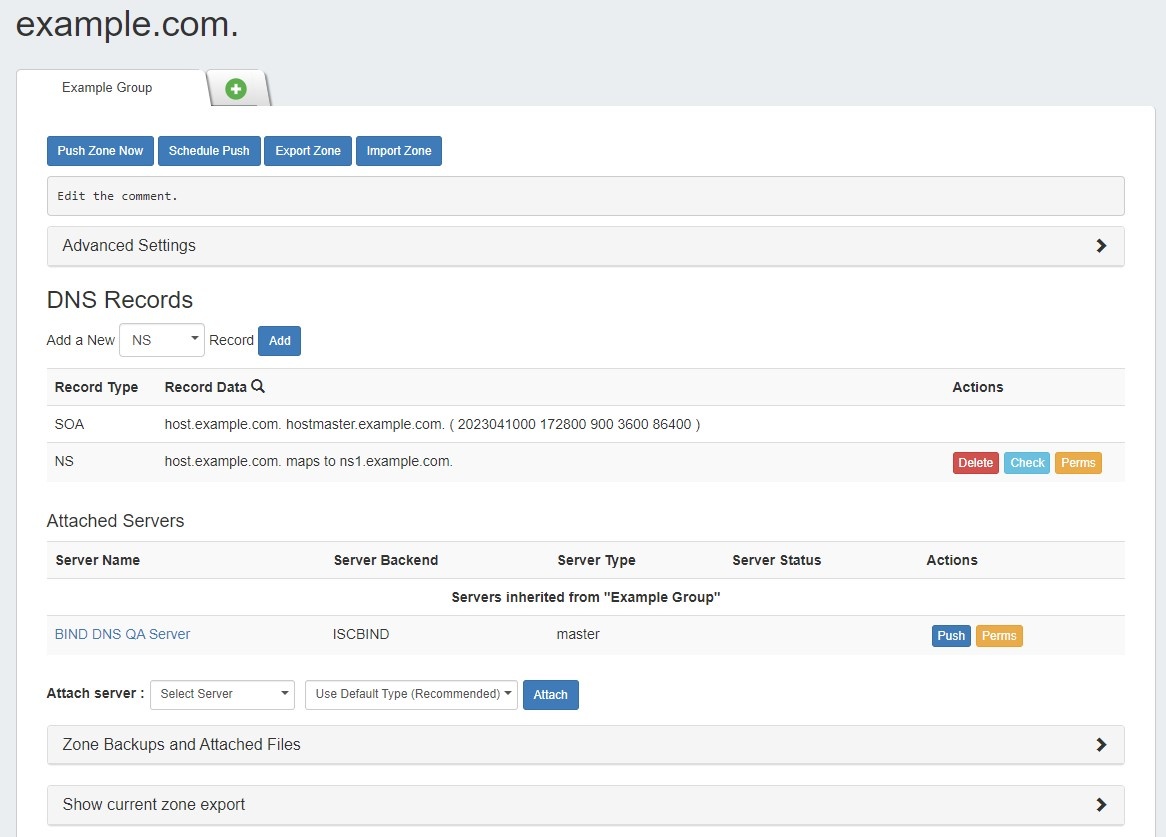Click Check for the NS record

(1027, 463)
